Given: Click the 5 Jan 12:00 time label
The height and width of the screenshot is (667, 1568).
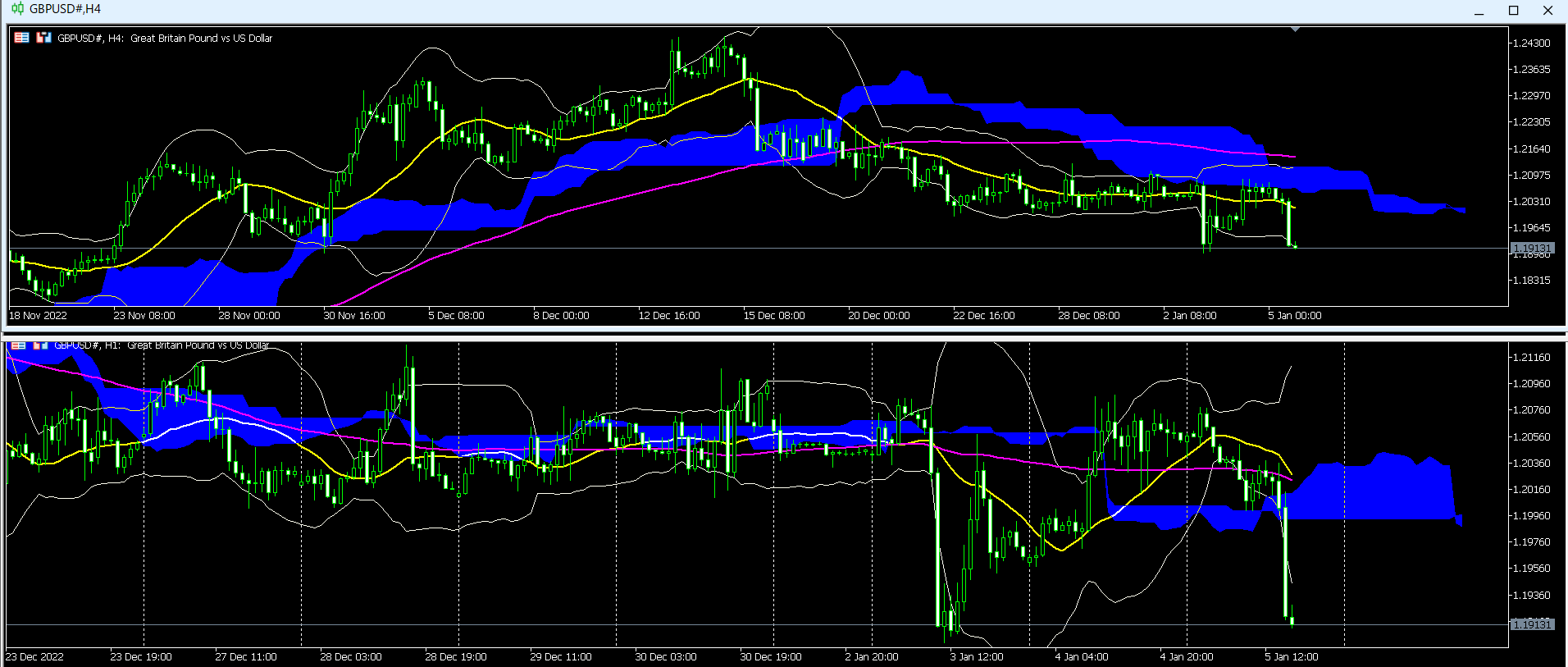Looking at the screenshot, I should [1292, 657].
